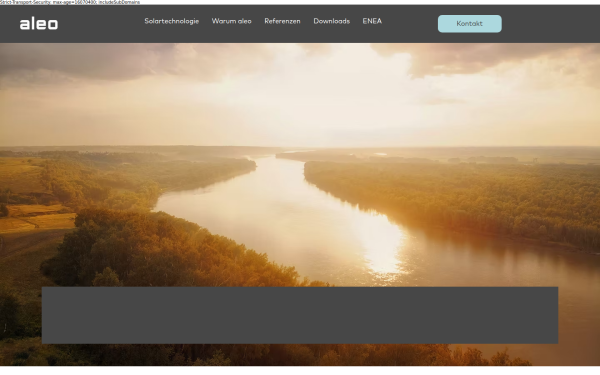Open the Warum aleo menu item
Screen dimensions: 600x375
(232, 21)
